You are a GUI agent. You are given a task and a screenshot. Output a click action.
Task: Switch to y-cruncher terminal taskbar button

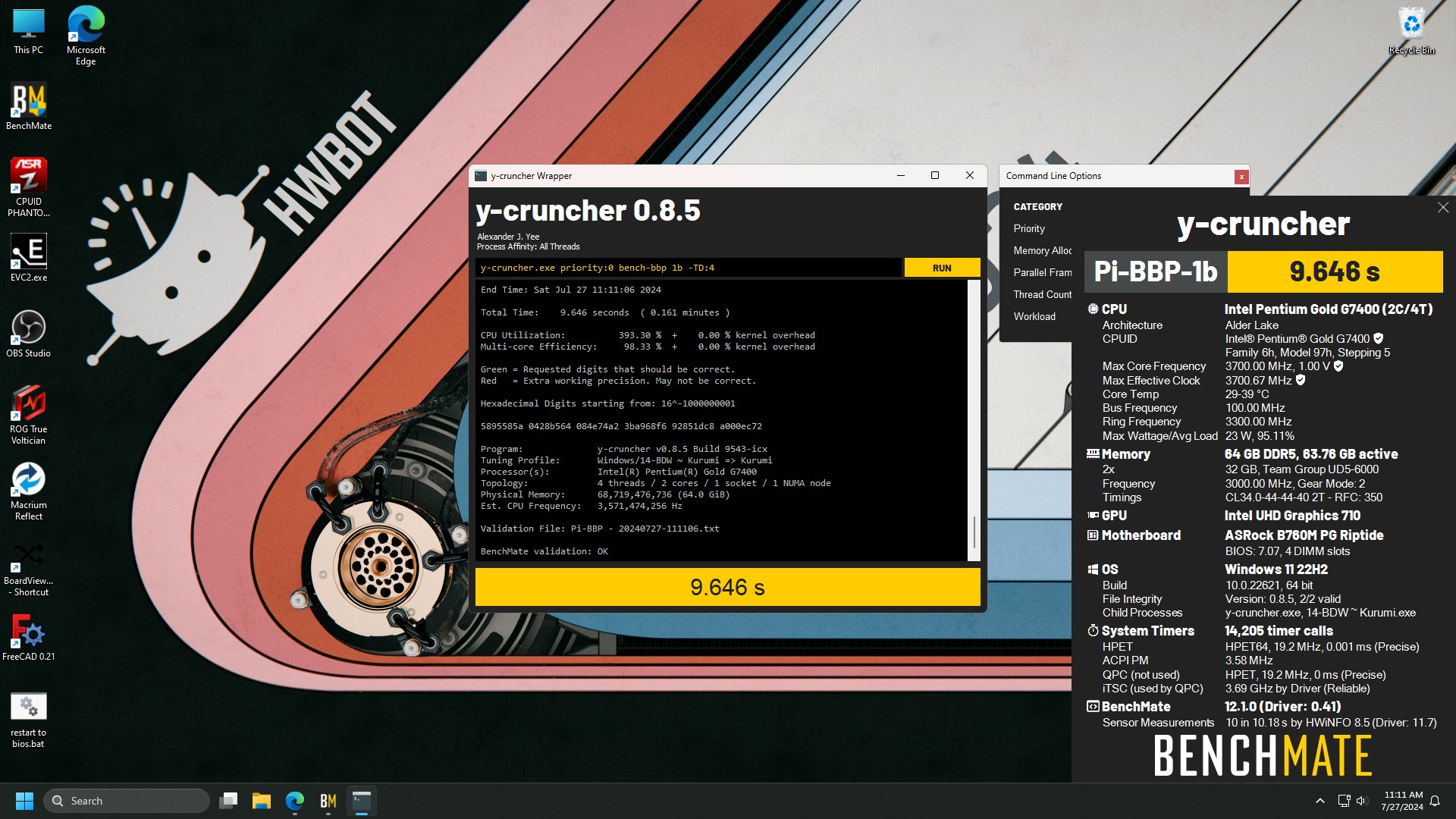[362, 801]
